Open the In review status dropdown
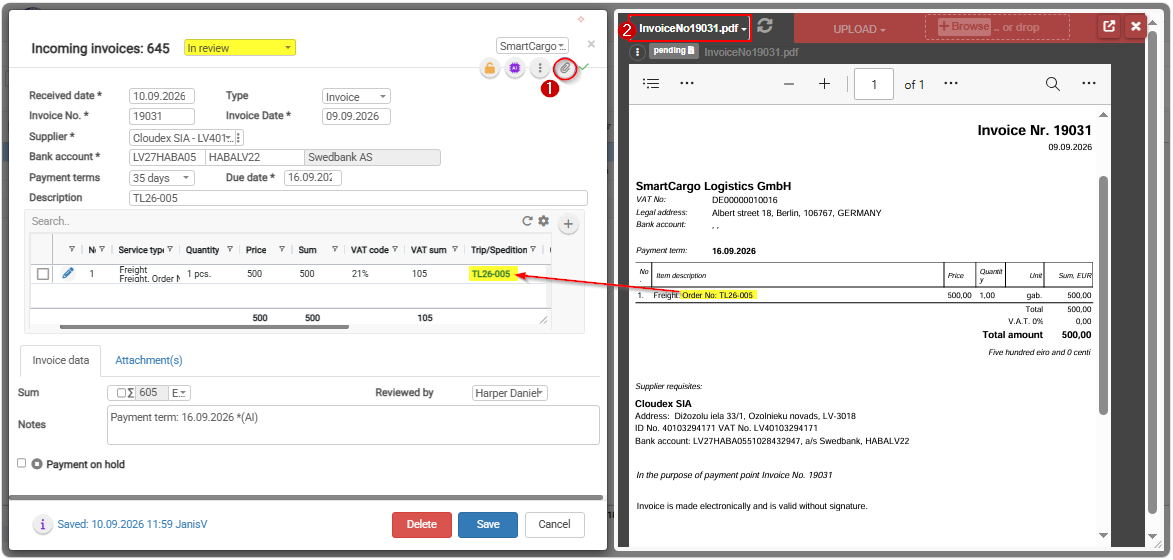 (x=240, y=48)
